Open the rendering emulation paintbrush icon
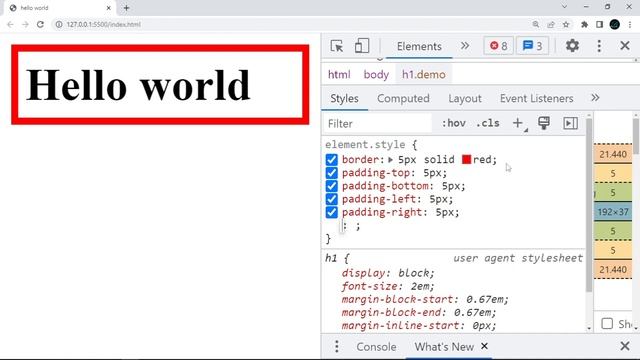The height and width of the screenshot is (360, 640). click(x=544, y=123)
